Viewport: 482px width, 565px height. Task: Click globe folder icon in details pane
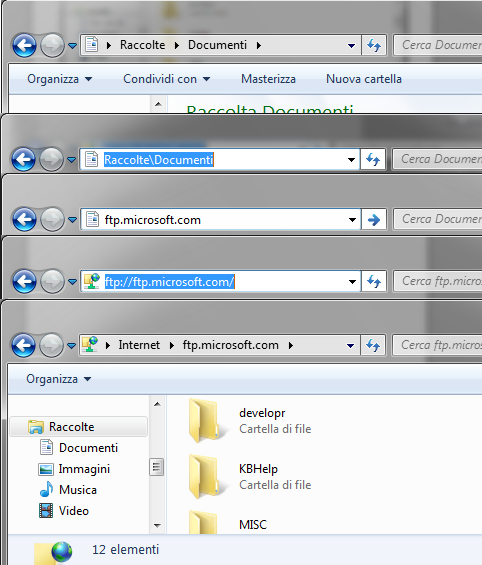pos(53,553)
